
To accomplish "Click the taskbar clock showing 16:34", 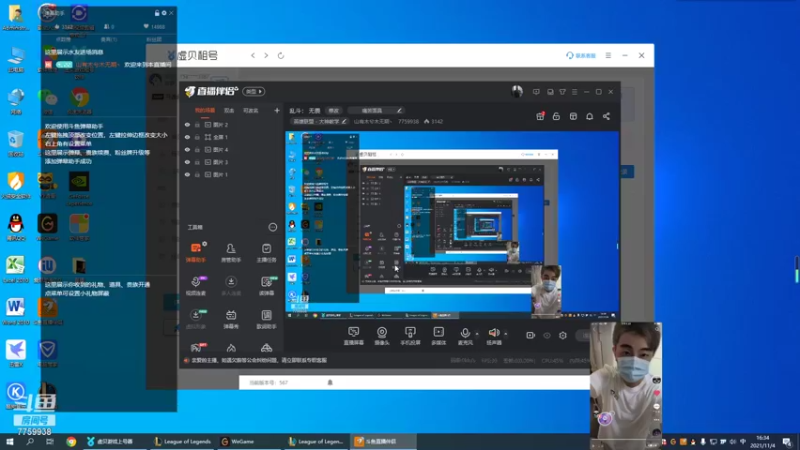I will pos(763,442).
